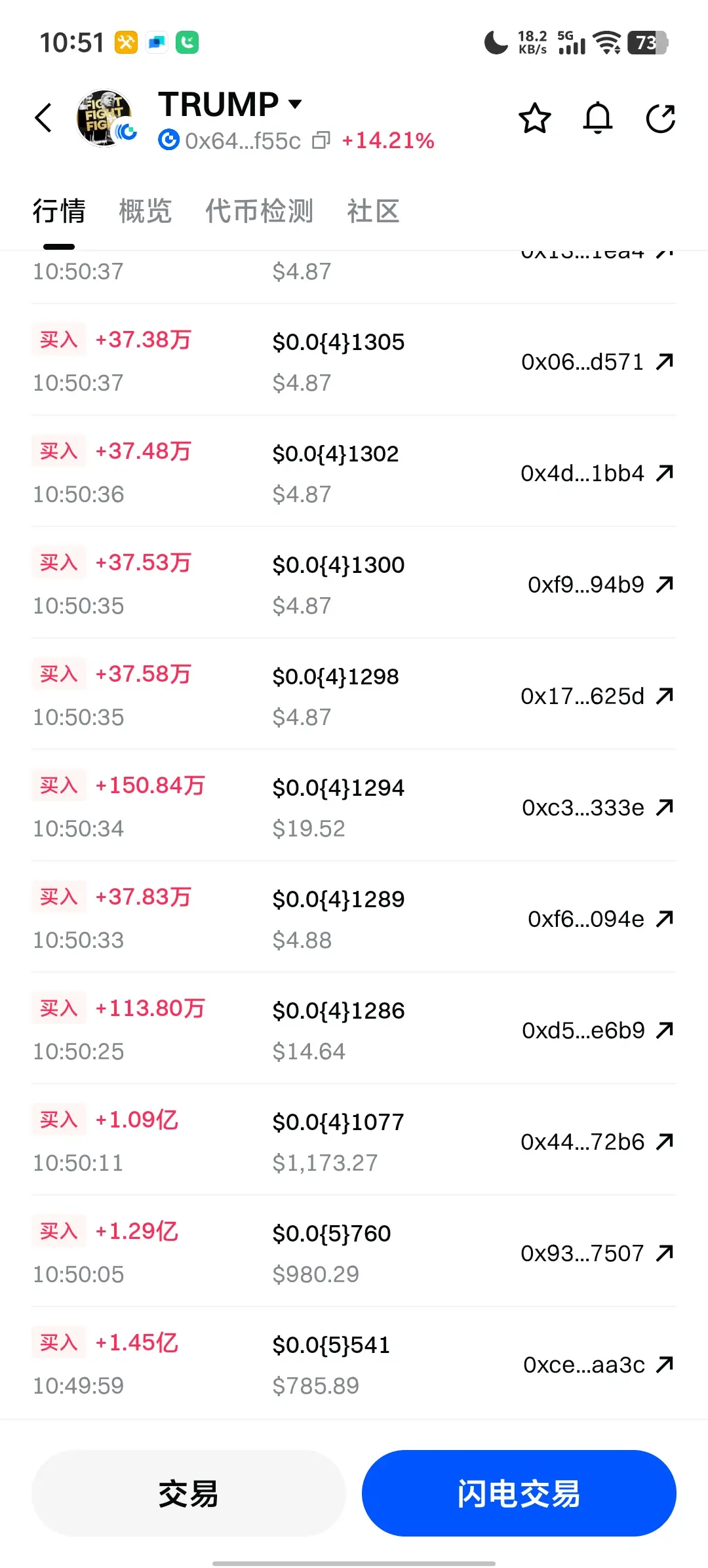
Task: Click wallet address 0xf9...94b9
Action: [x=585, y=584]
